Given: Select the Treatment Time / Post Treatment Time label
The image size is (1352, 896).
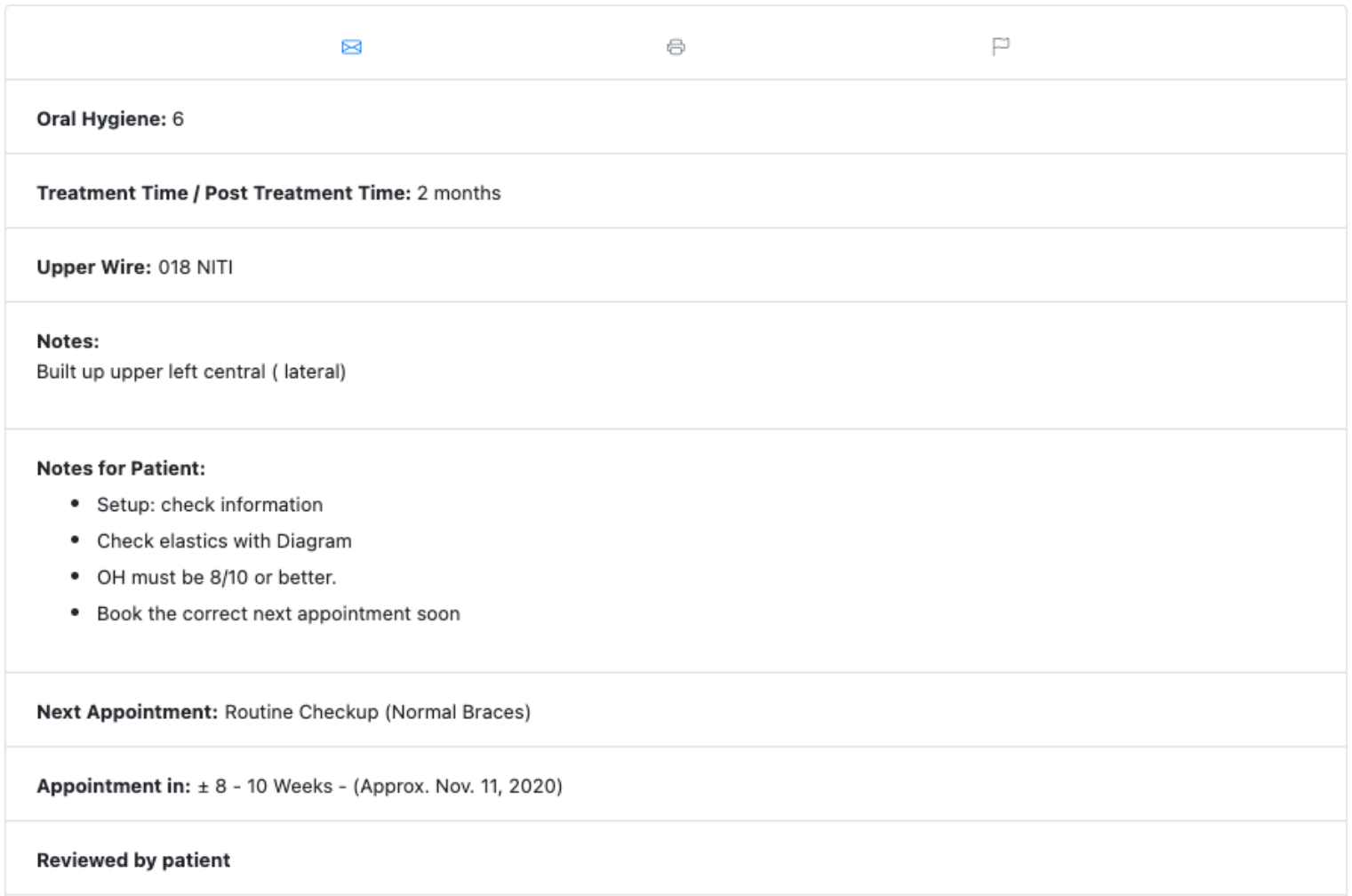Looking at the screenshot, I should (x=223, y=193).
